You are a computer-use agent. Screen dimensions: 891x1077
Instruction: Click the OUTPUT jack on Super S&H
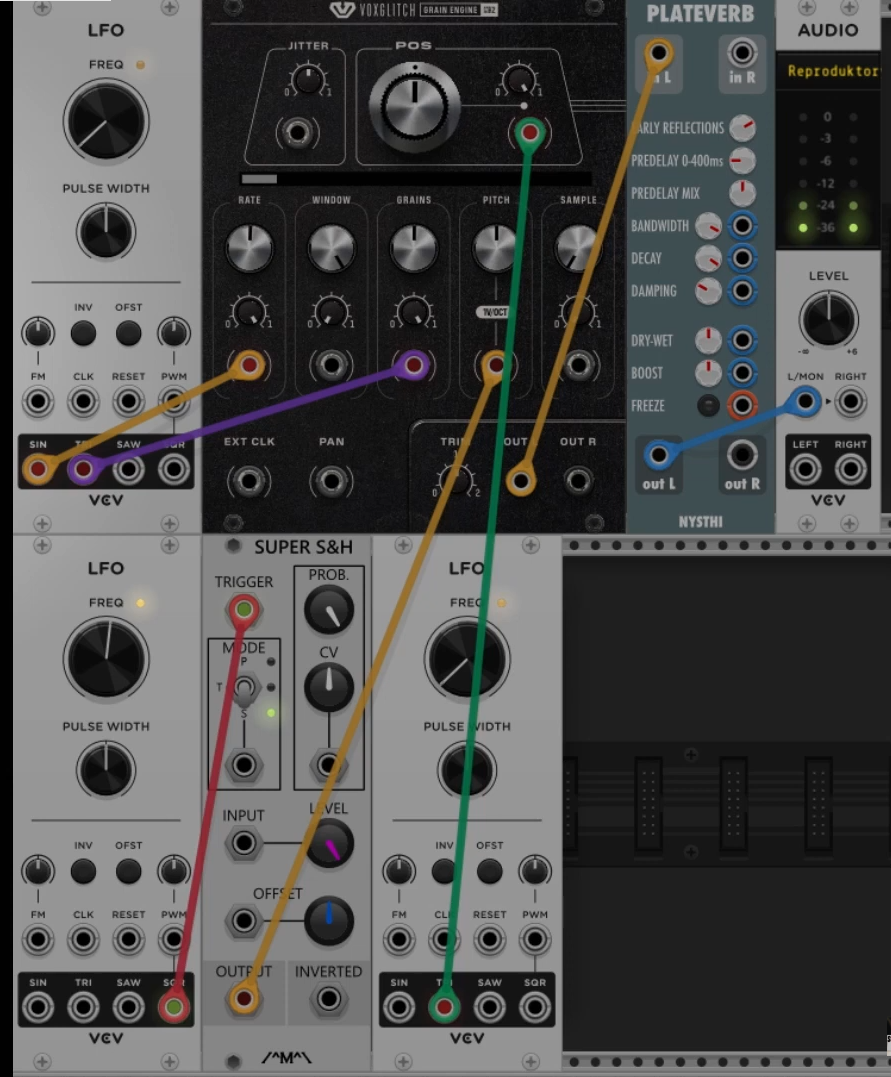(243, 999)
